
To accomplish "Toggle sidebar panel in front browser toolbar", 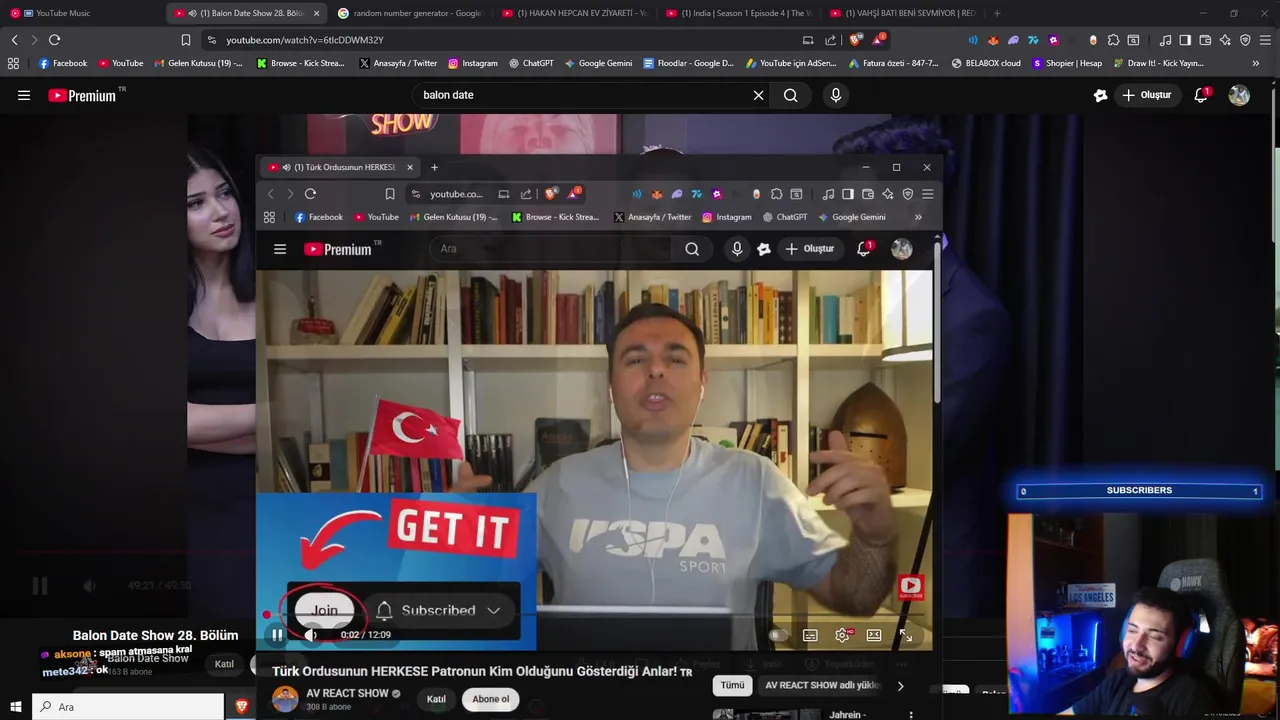I will [848, 194].
